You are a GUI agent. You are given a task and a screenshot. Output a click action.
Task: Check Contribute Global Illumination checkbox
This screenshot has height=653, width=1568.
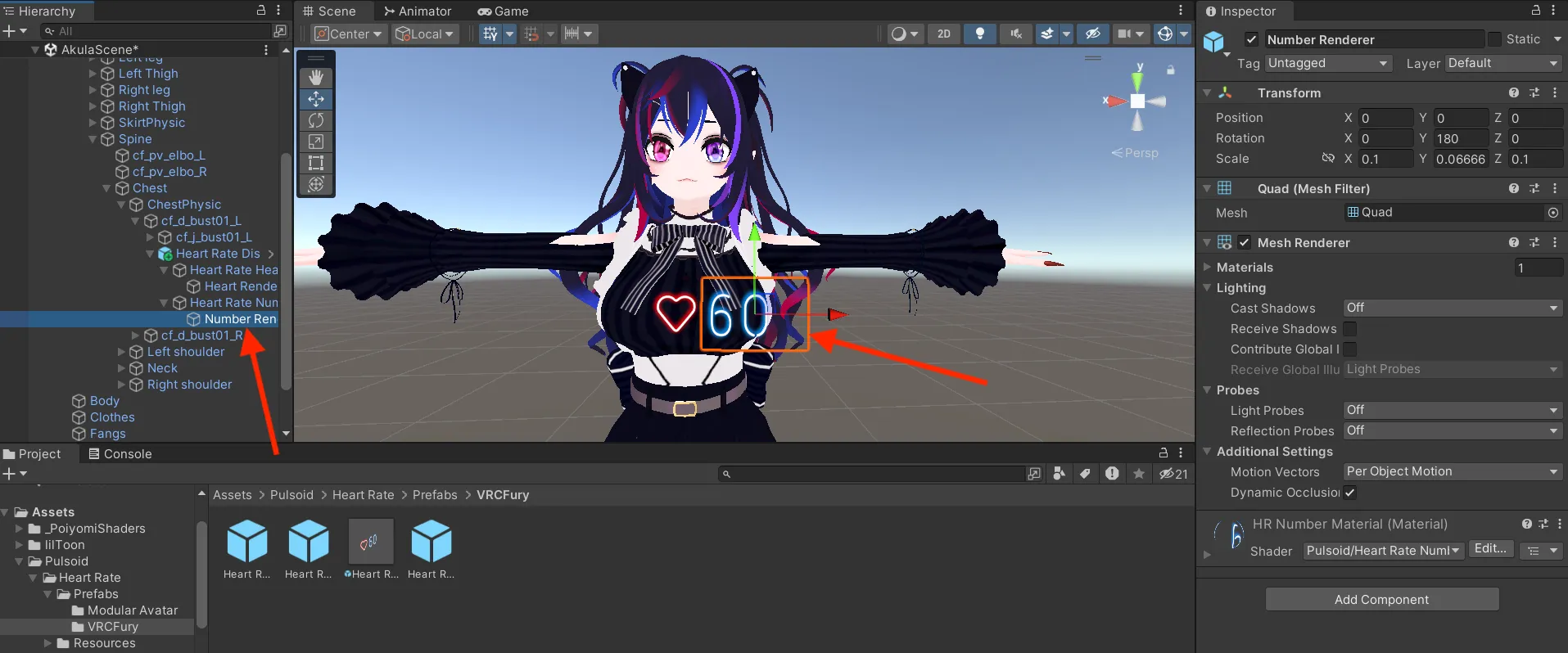pos(1350,349)
